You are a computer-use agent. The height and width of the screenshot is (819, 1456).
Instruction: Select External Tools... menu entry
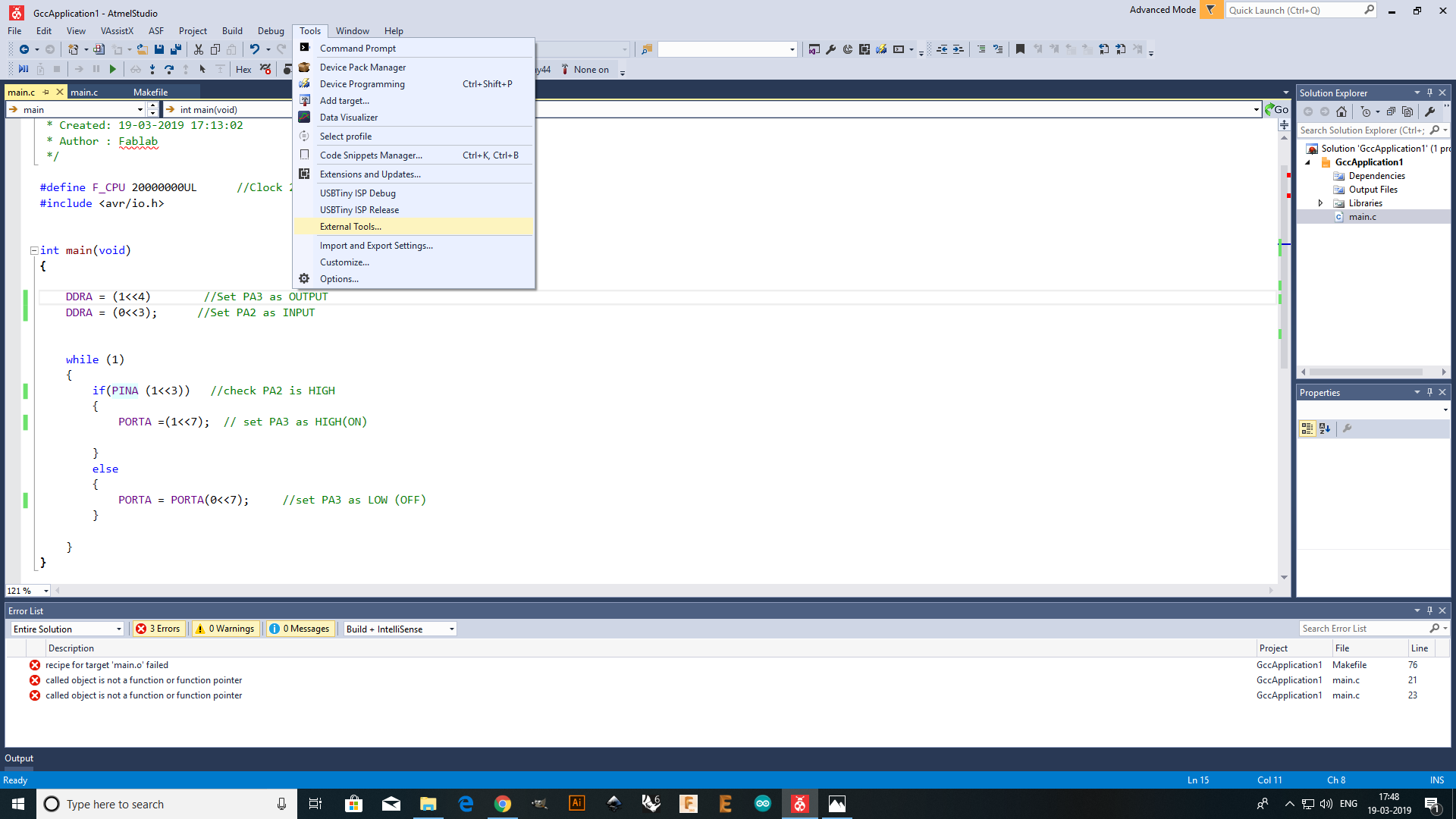350,227
